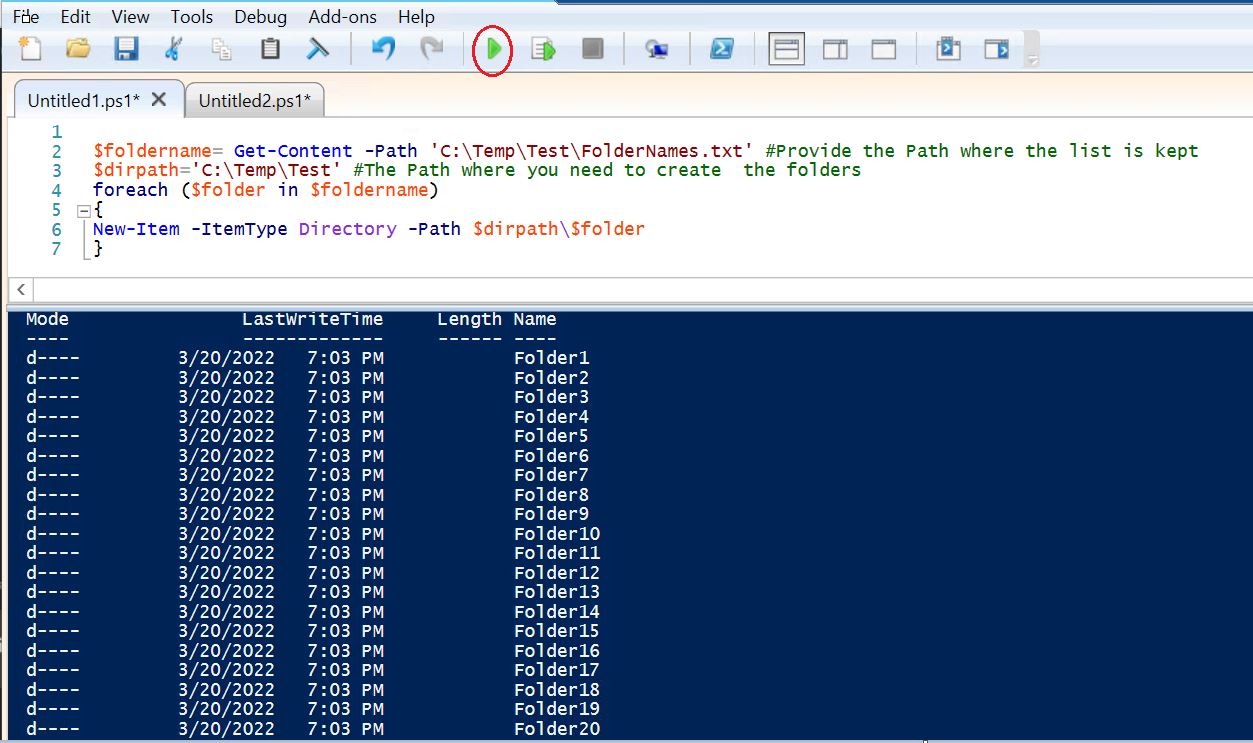Image resolution: width=1253 pixels, height=743 pixels.
Task: Open the Debug menu
Action: tap(260, 16)
